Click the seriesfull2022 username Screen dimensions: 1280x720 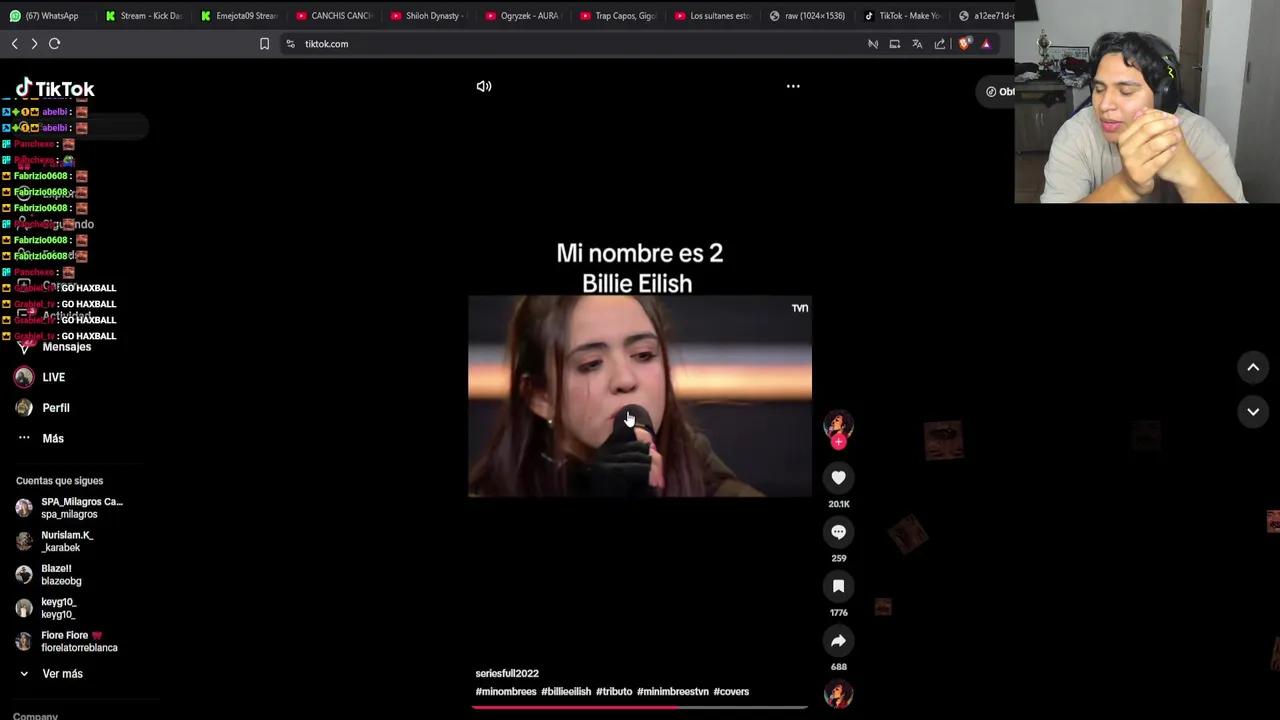507,673
